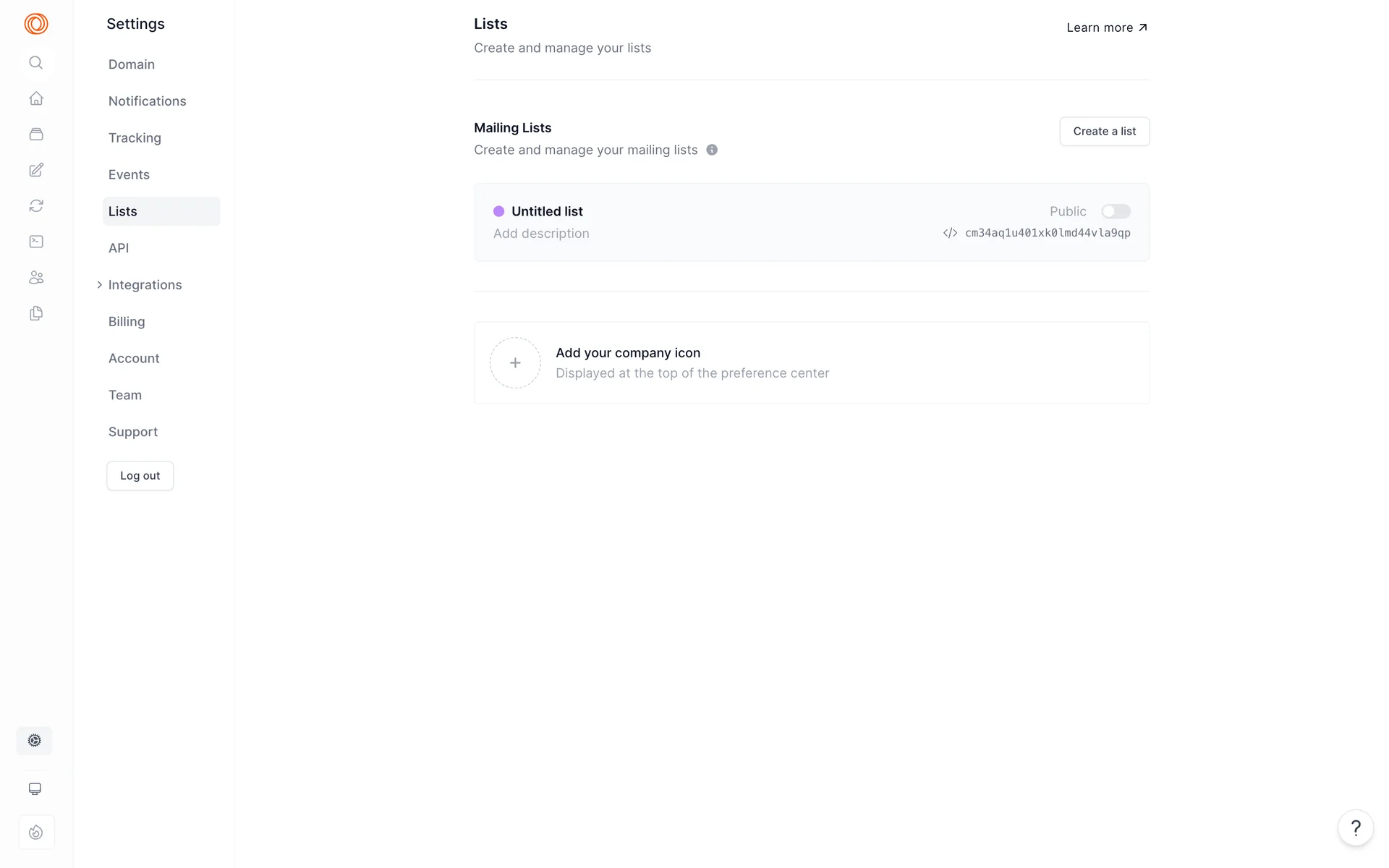Expand the Integrations settings section
1389x868 pixels.
pyautogui.click(x=145, y=285)
